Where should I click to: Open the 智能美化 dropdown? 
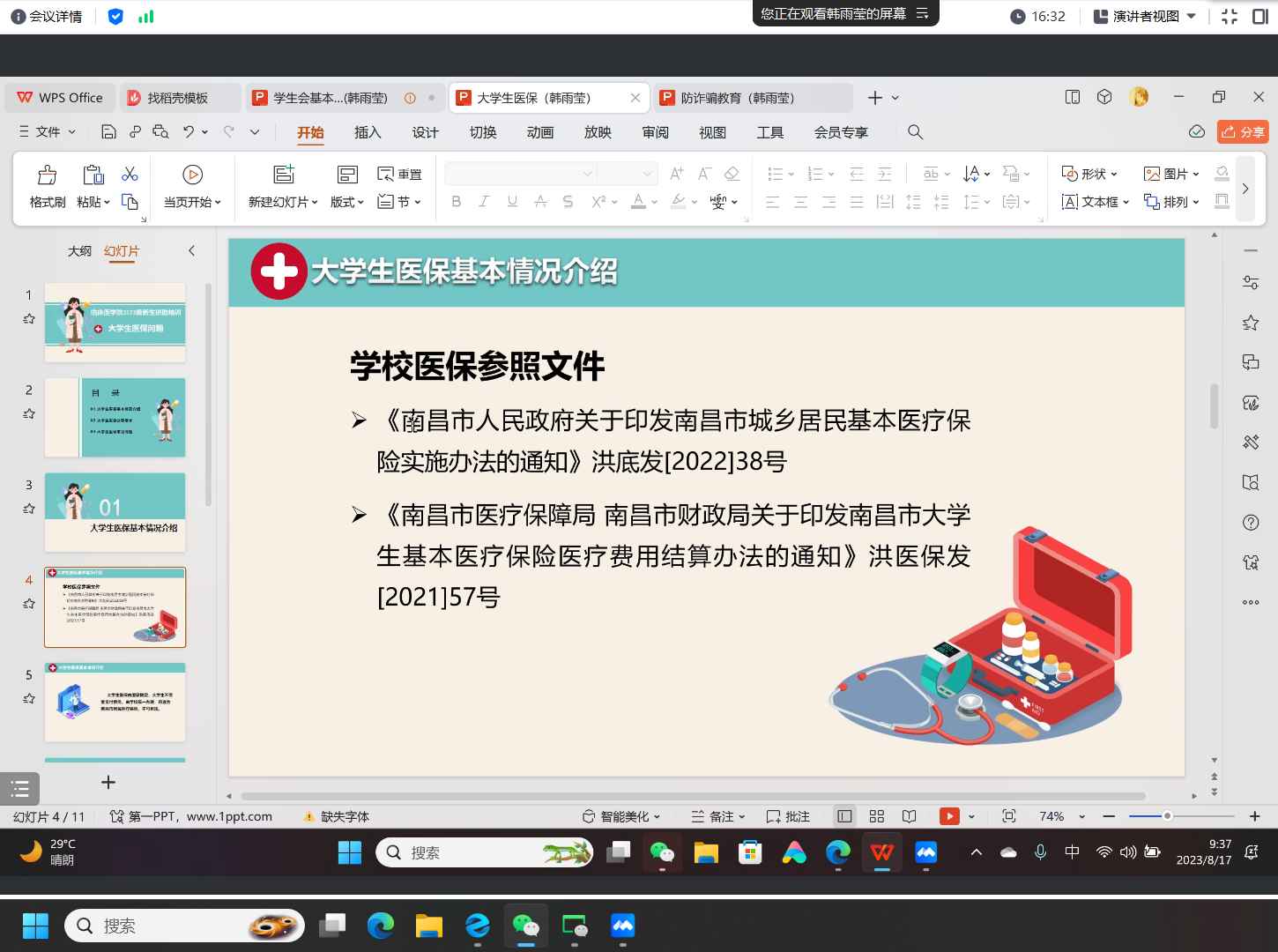click(x=622, y=816)
